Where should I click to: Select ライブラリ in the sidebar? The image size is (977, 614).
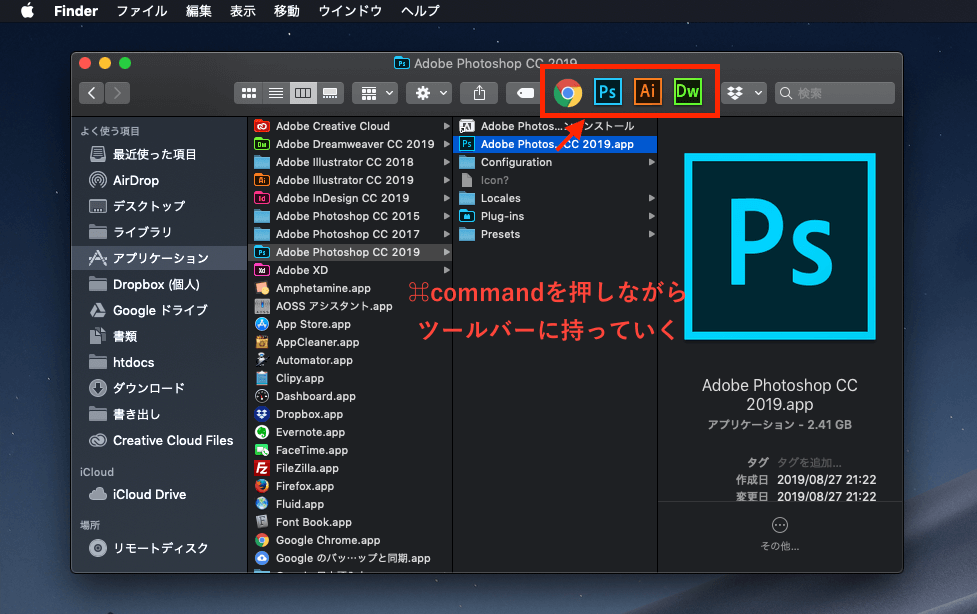click(160, 232)
